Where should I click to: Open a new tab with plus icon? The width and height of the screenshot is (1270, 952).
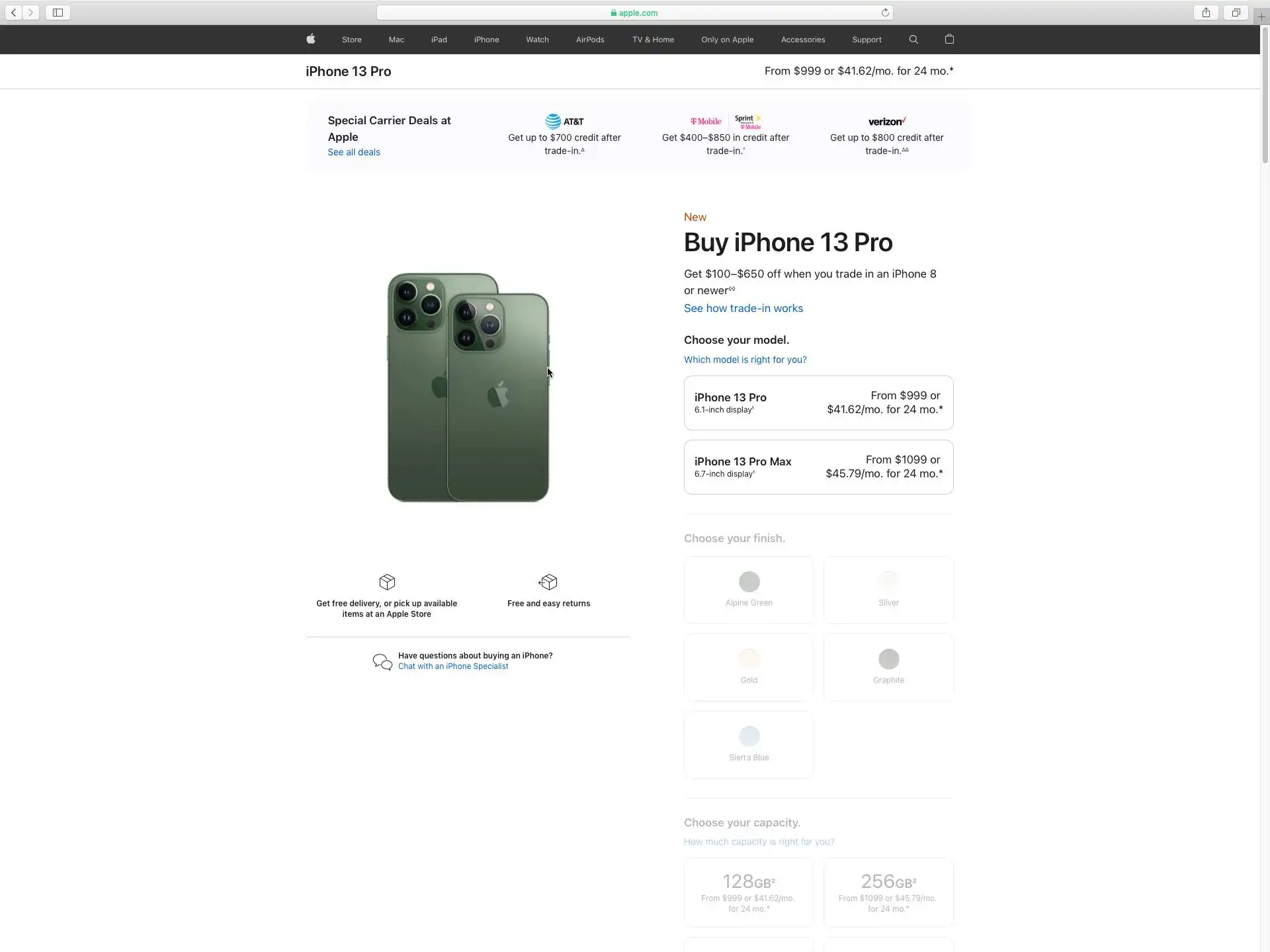click(1261, 17)
